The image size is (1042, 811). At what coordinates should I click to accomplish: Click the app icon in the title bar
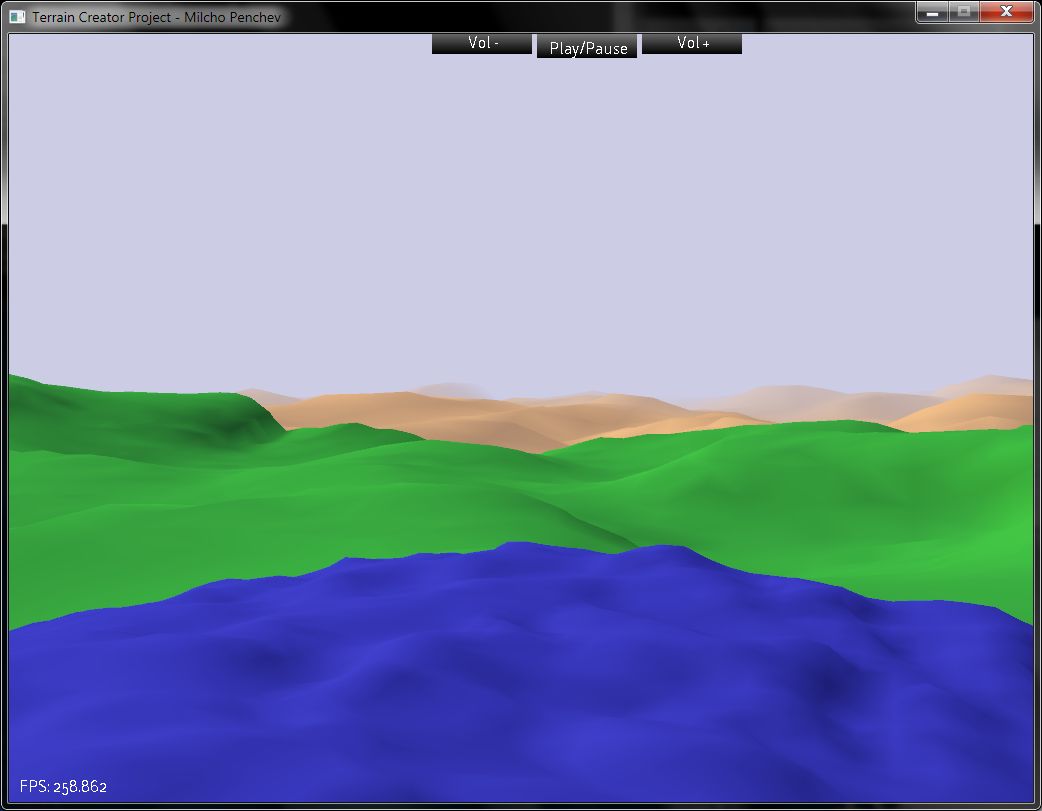pos(17,17)
